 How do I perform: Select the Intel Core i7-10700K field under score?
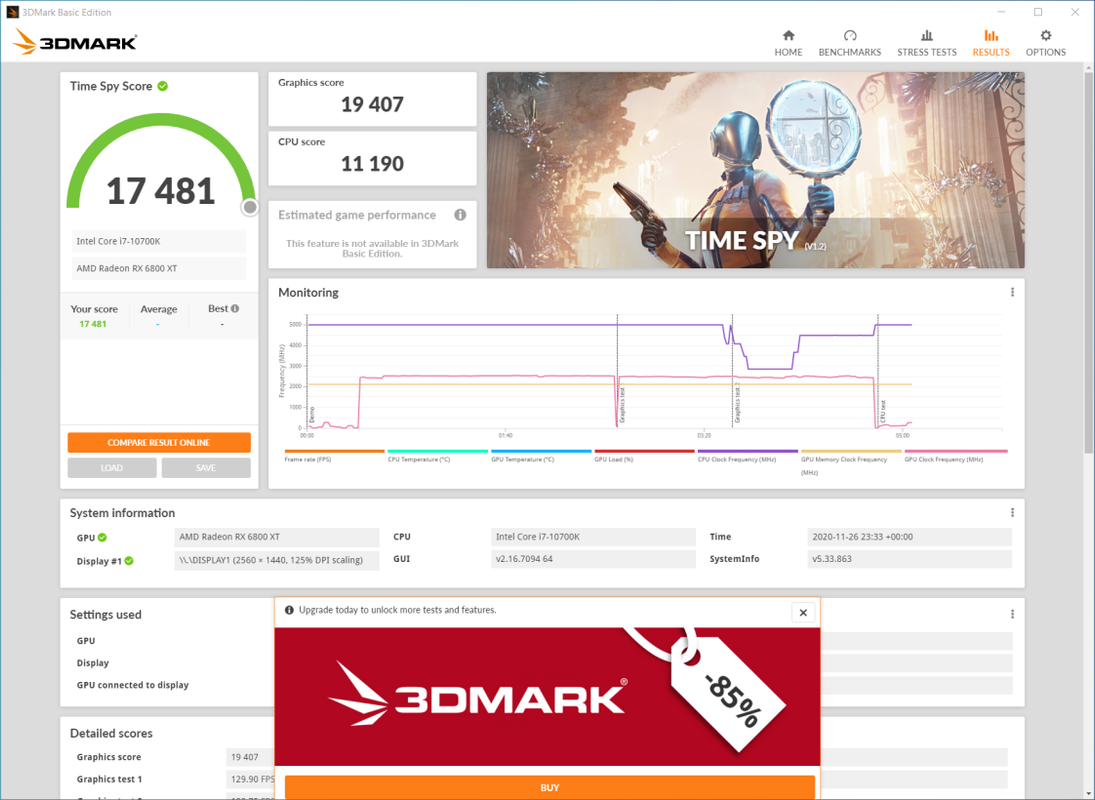159,242
